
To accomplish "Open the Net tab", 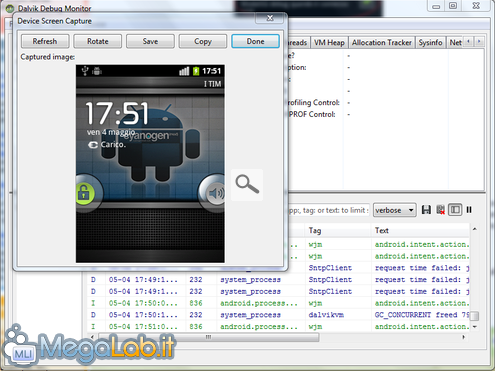I will click(455, 43).
